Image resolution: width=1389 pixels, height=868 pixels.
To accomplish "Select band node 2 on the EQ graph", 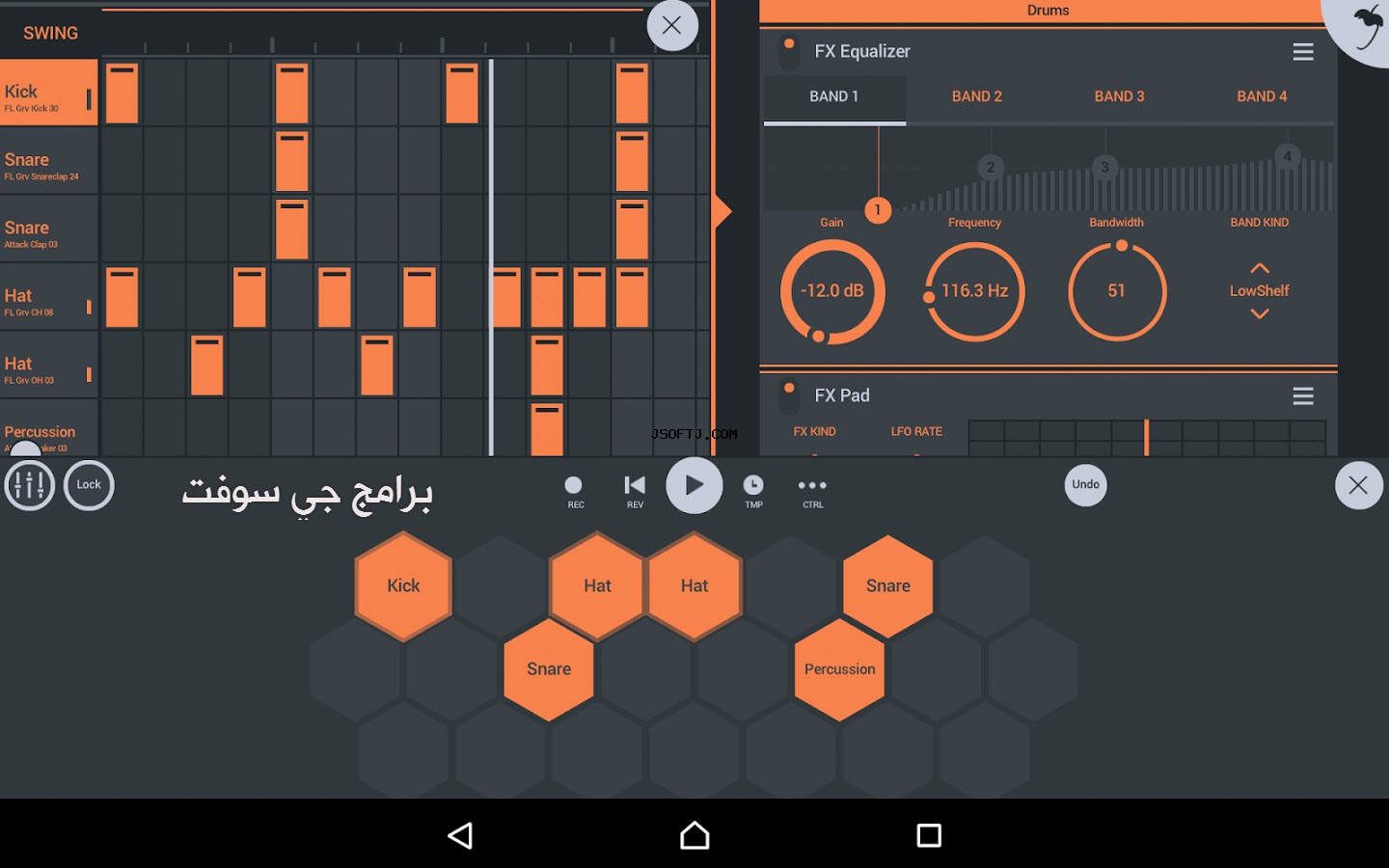I will tap(991, 167).
